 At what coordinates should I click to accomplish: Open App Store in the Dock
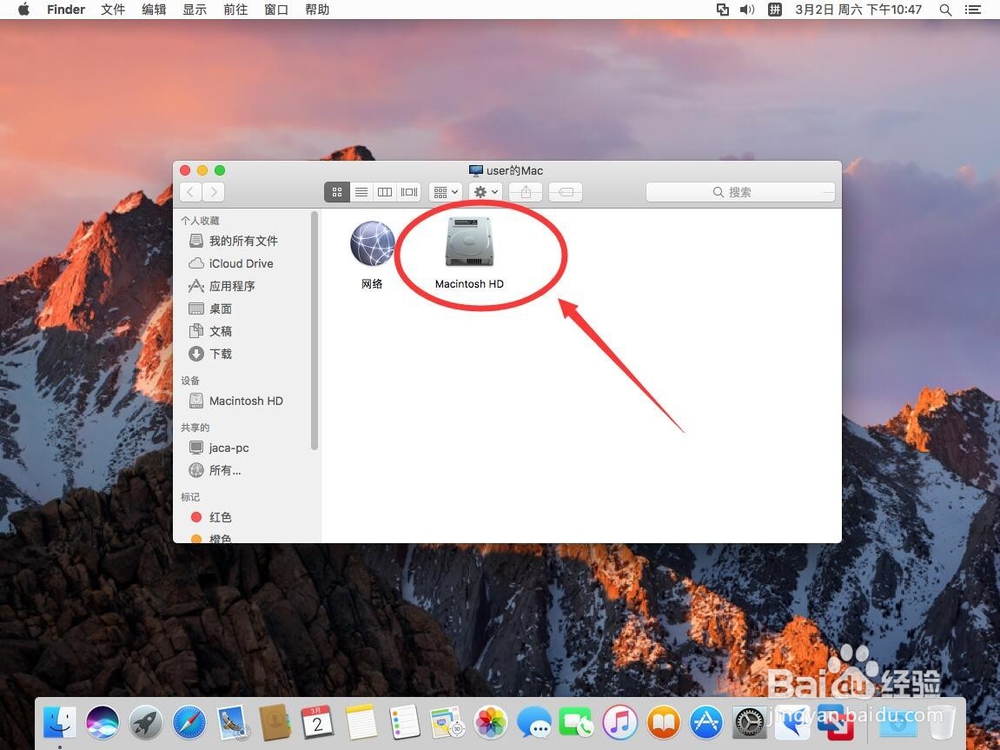(x=706, y=723)
